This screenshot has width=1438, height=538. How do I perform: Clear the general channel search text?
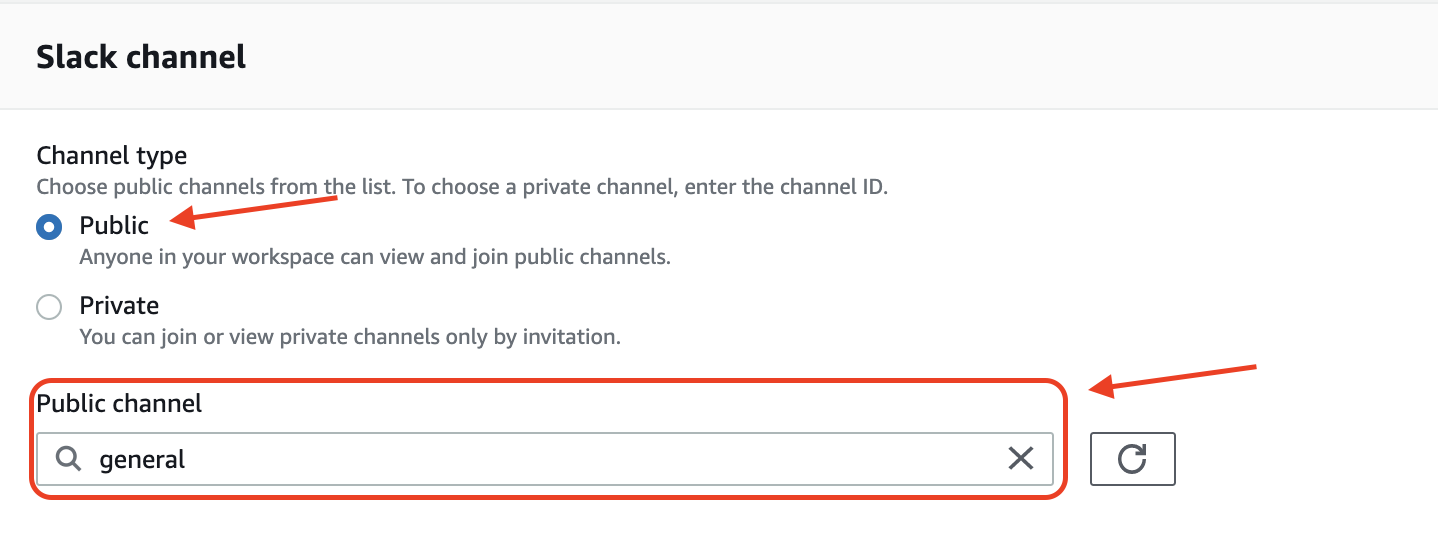coord(1020,459)
